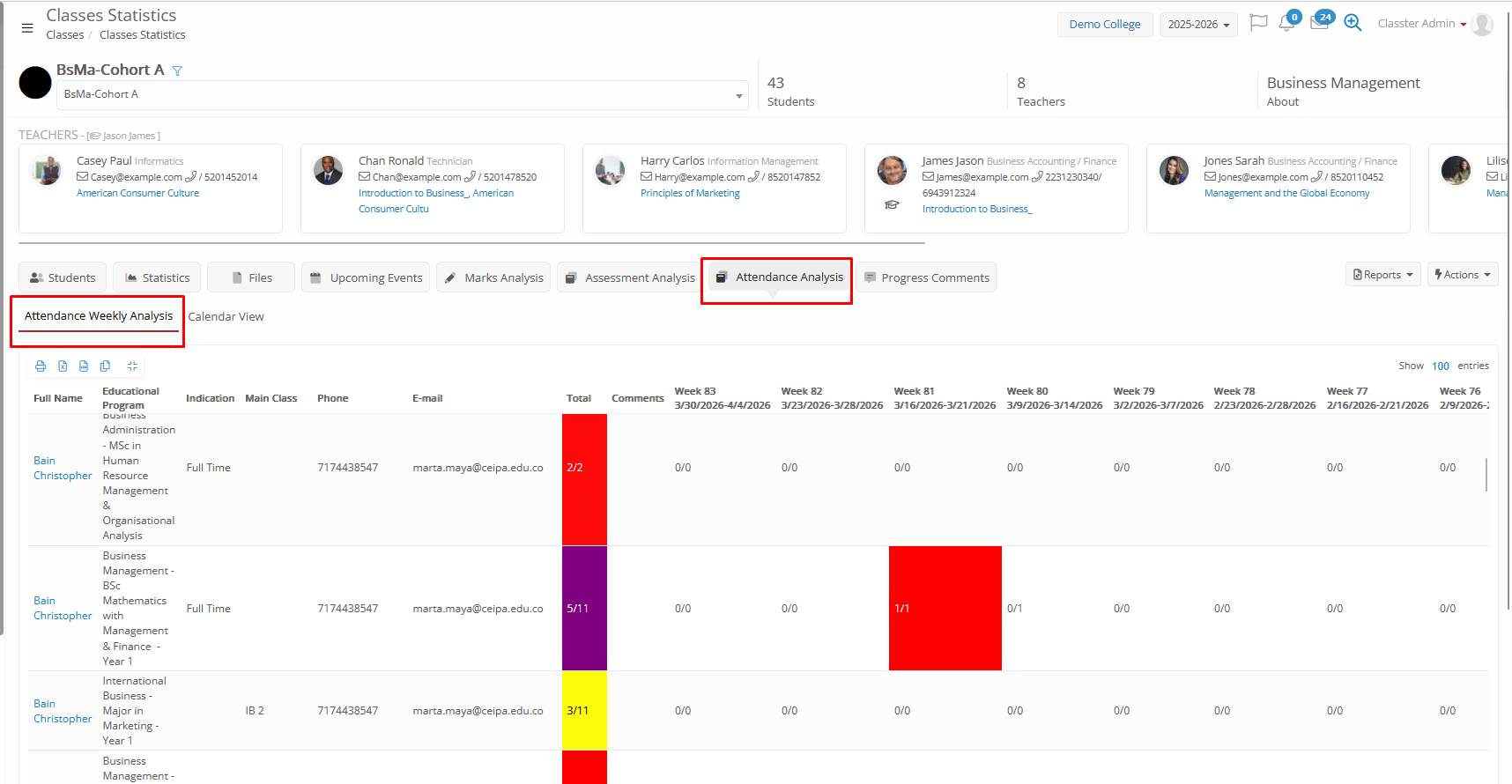1512x784 pixels.
Task: Open the notifications bell
Action: tap(1286, 24)
